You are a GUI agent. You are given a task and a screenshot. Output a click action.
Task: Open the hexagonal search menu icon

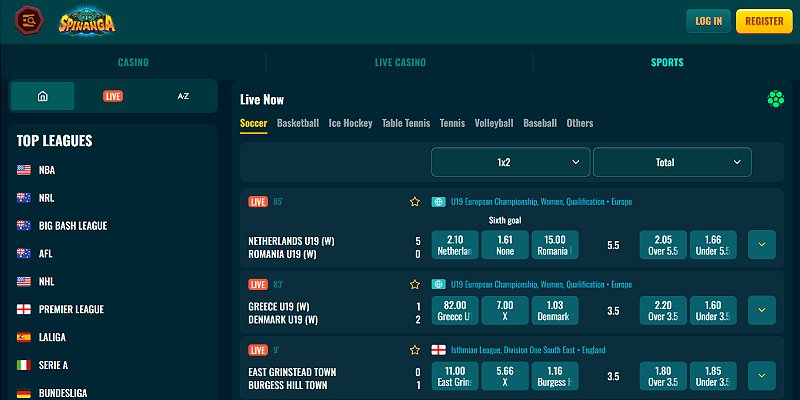point(29,20)
